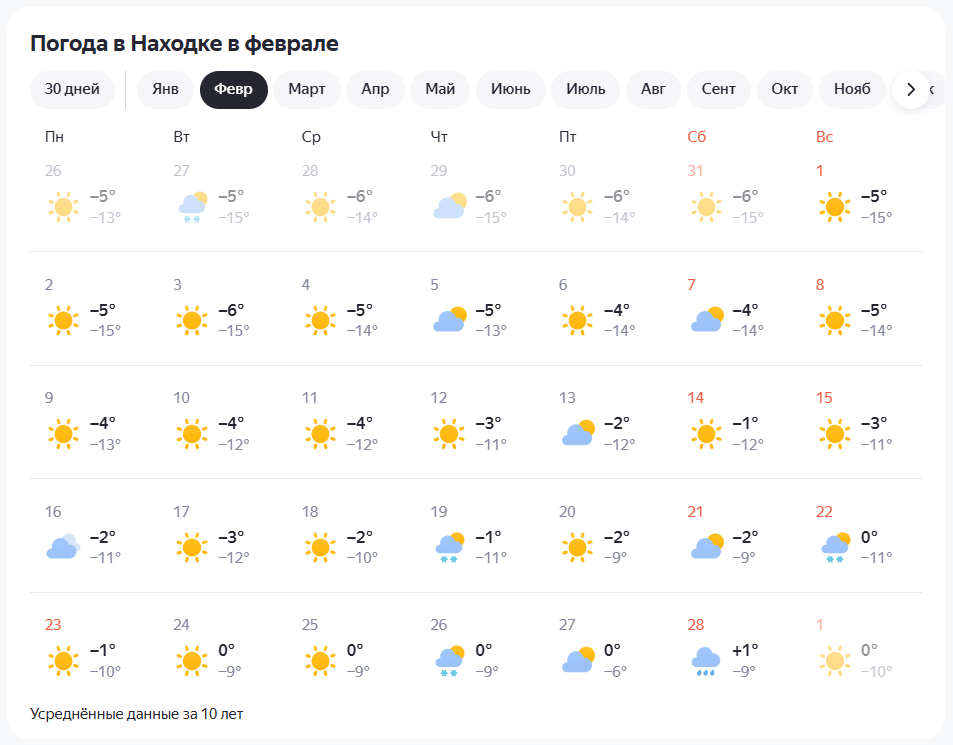The image size is (953, 745).
Task: Open the Сент month forecast
Action: [718, 89]
